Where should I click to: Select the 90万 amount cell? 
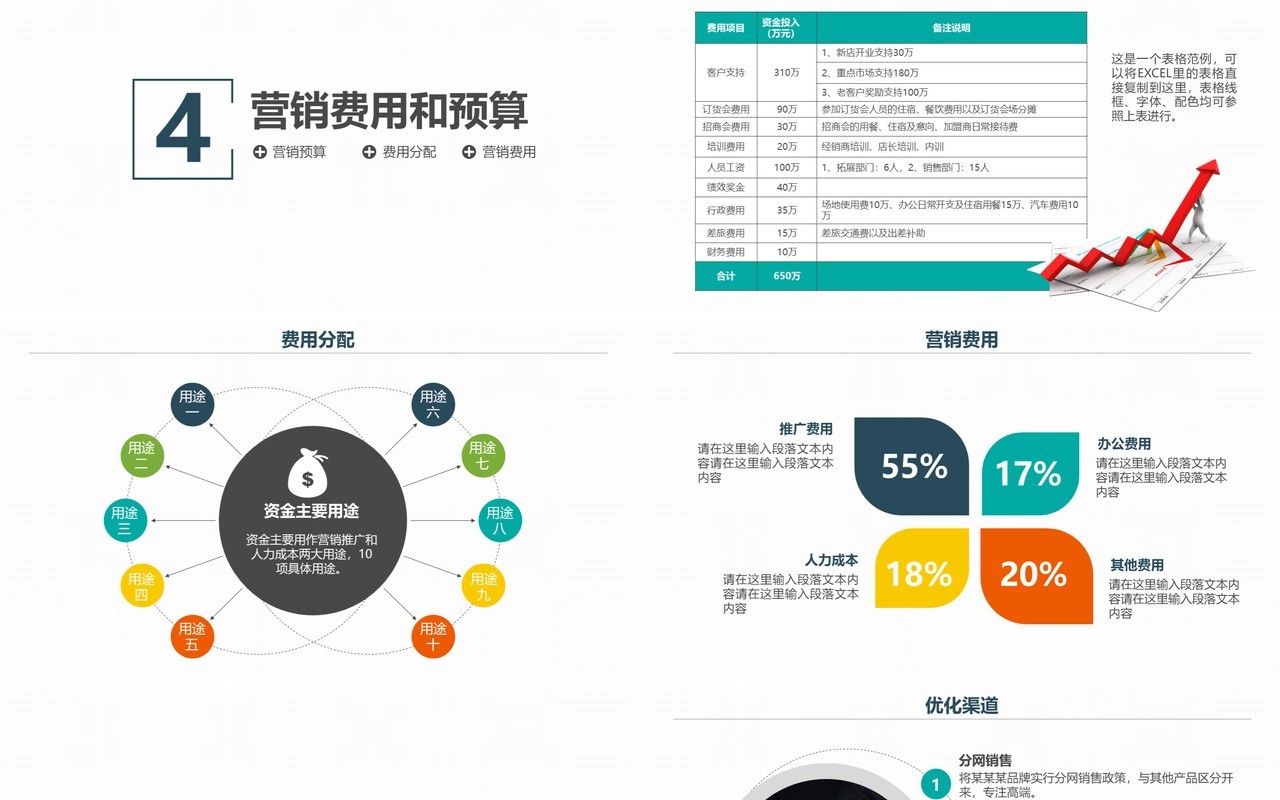pos(786,109)
